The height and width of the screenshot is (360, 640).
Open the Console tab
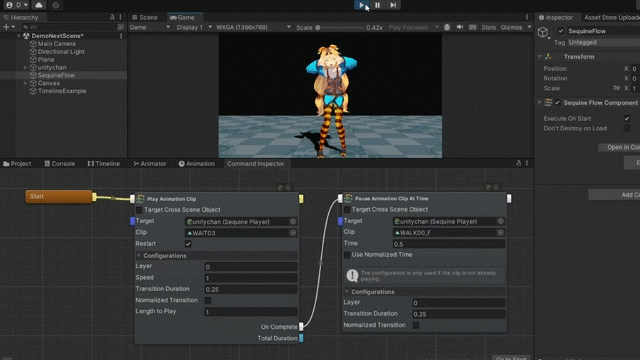click(x=60, y=163)
